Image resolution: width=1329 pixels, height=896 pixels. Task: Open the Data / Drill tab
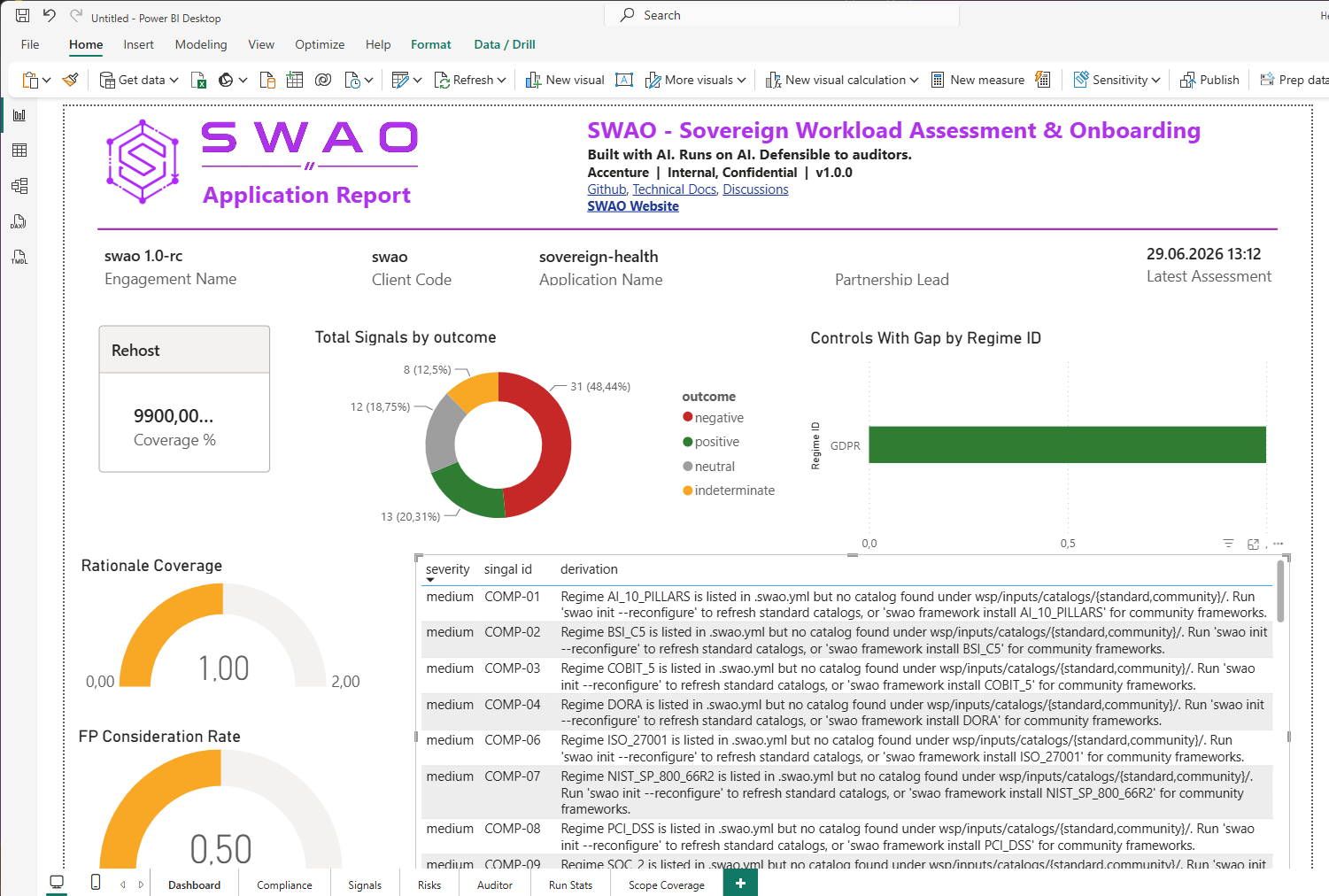(x=505, y=44)
